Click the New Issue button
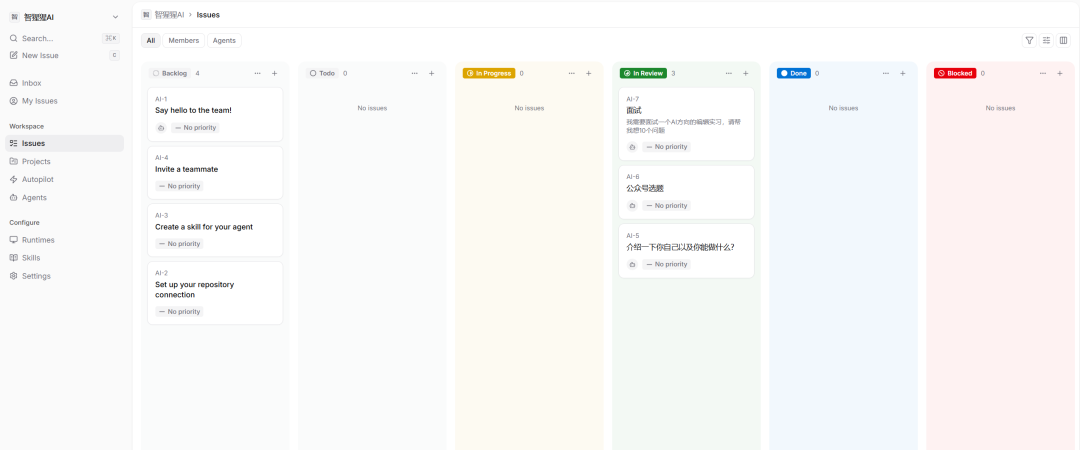The image size is (1080, 450). (40, 55)
